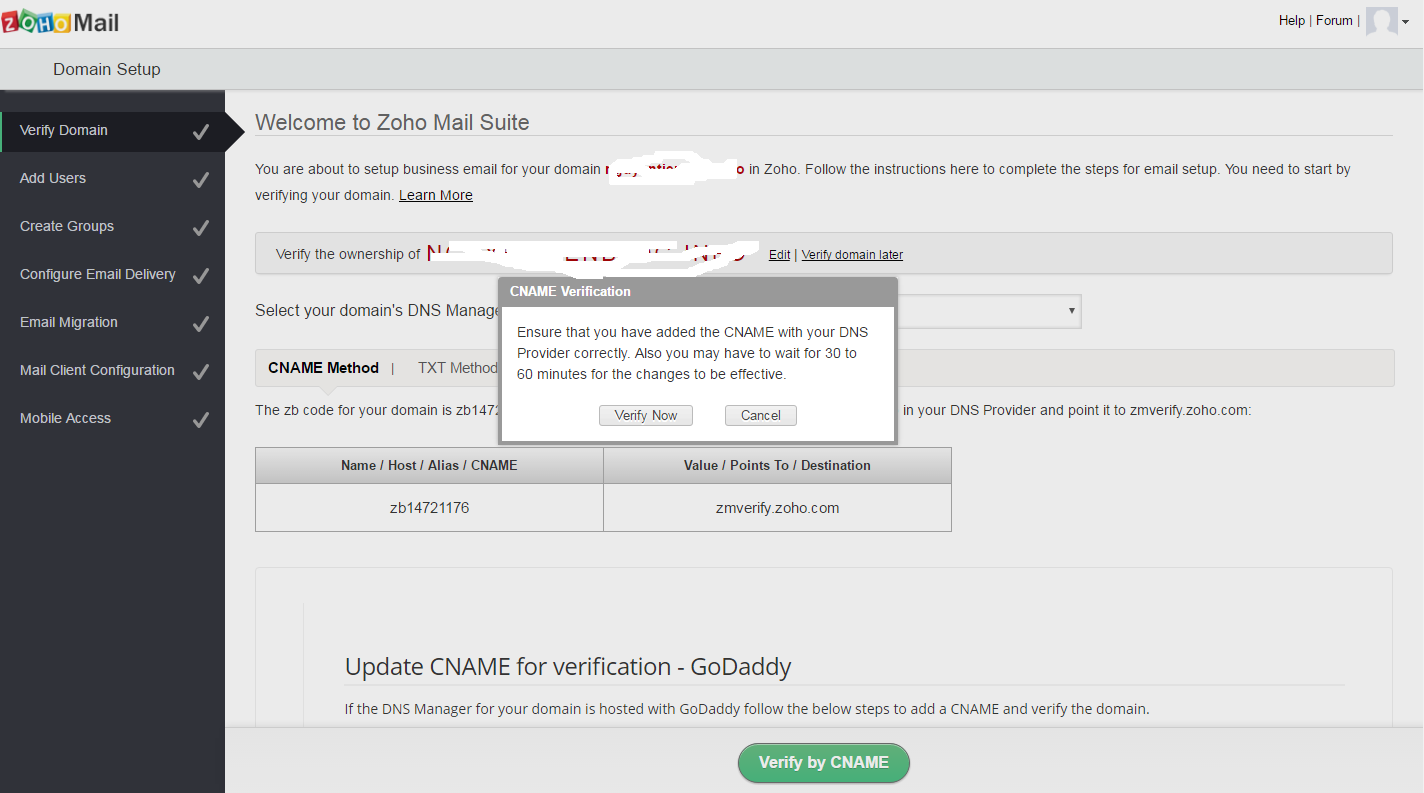1424x793 pixels.
Task: Click Welcome to Zoho Mail Suite heading
Action: tap(392, 122)
